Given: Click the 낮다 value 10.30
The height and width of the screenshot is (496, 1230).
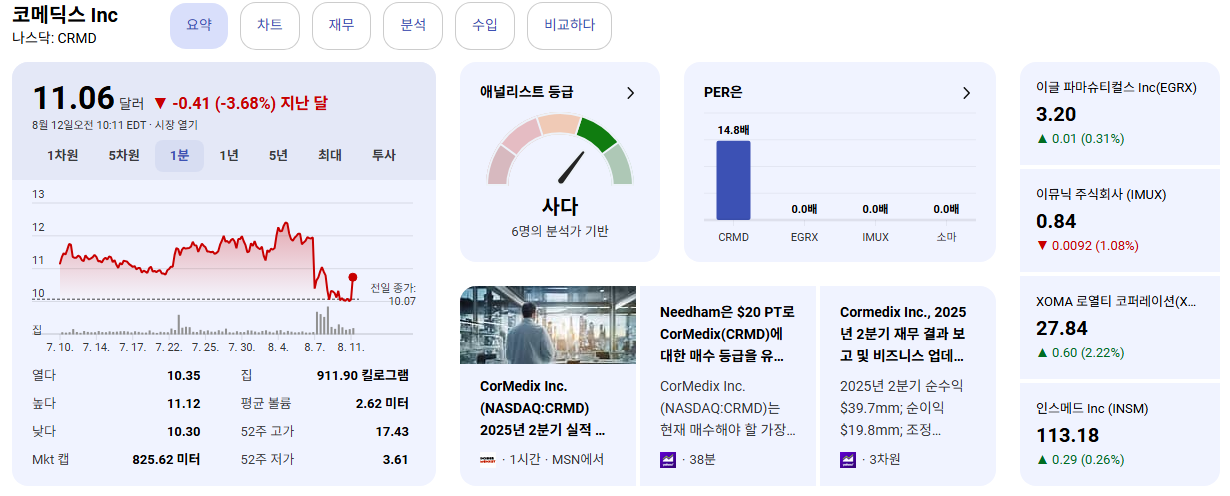Looking at the screenshot, I should (184, 431).
